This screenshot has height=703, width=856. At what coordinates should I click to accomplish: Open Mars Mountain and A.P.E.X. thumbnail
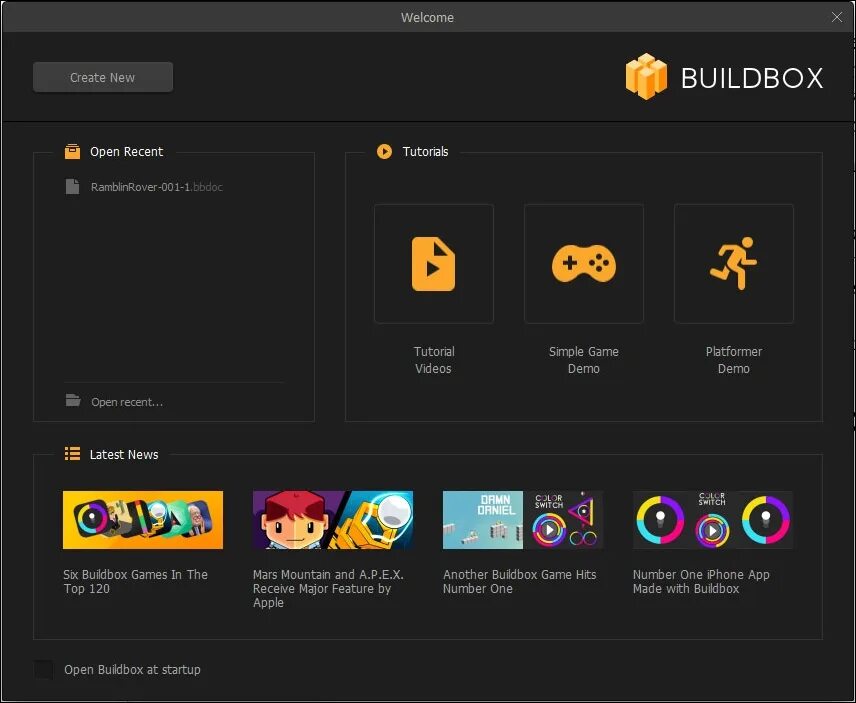tap(333, 520)
